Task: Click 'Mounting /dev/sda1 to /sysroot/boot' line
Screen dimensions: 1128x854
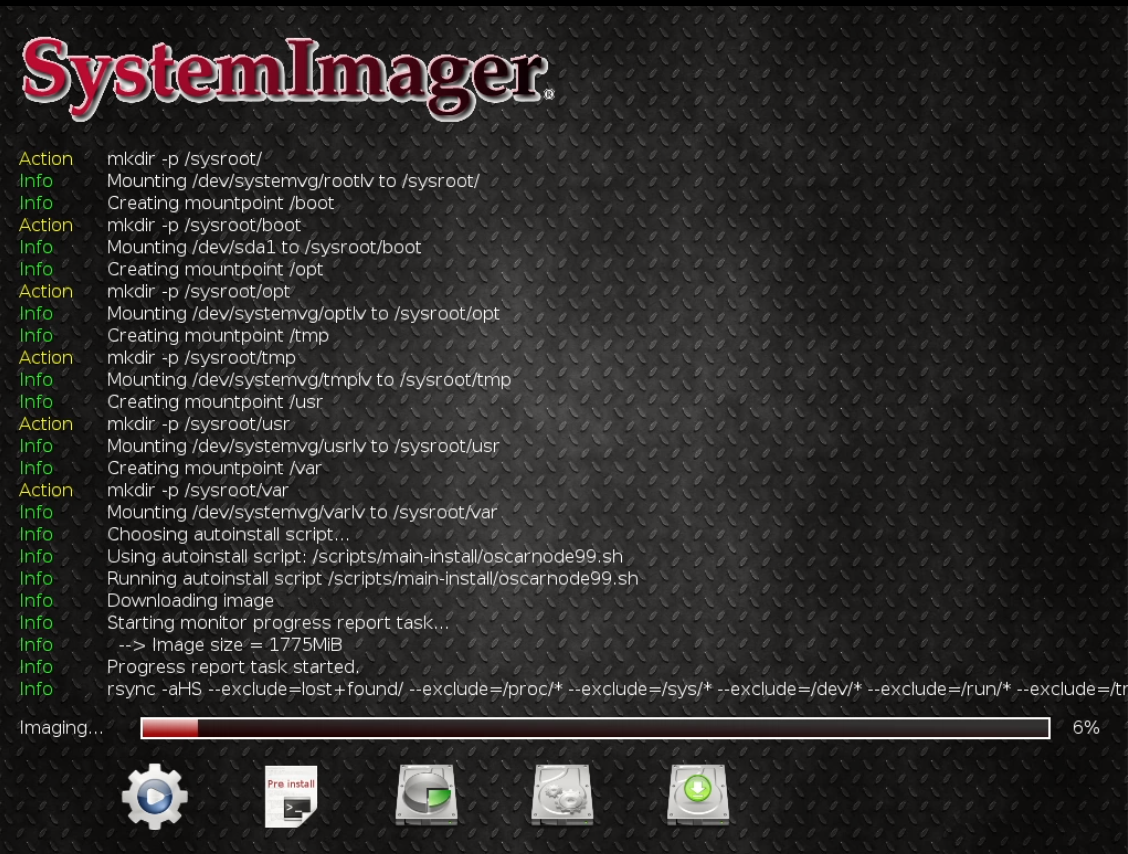Action: coord(264,247)
